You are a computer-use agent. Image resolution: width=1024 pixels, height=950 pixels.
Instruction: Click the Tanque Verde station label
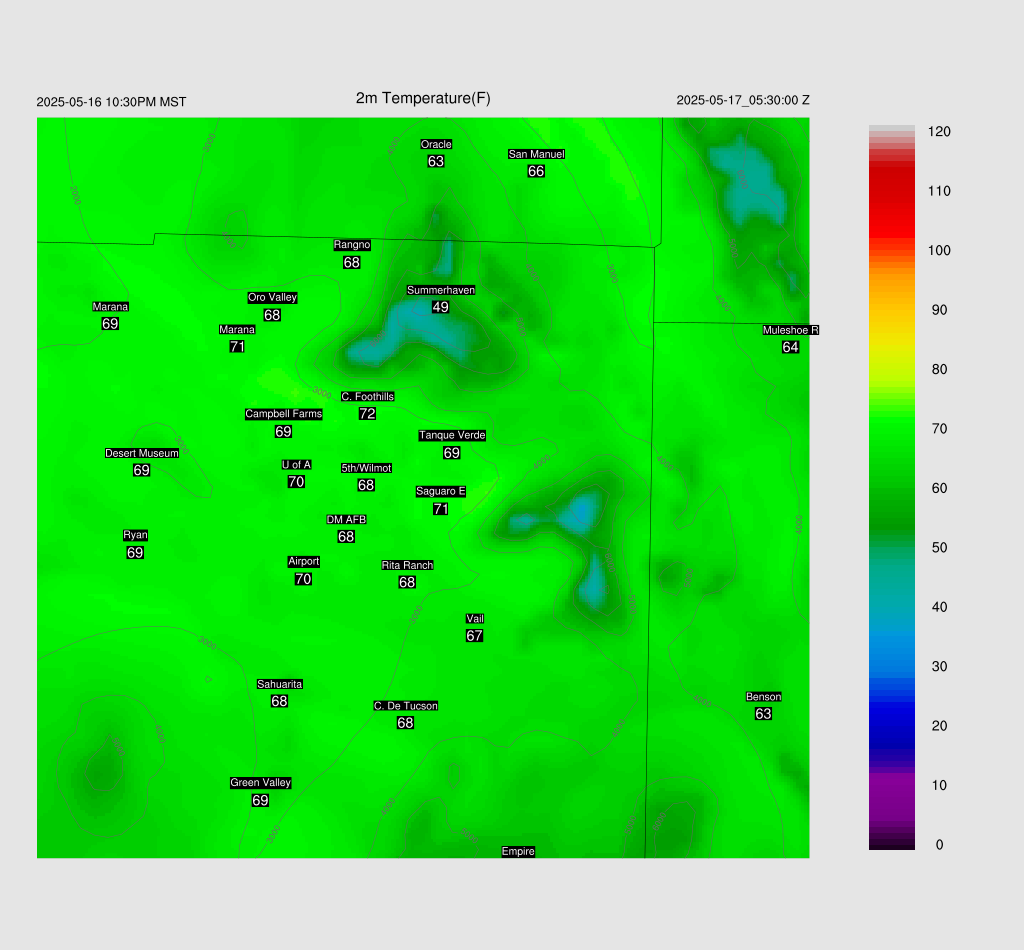click(x=452, y=435)
